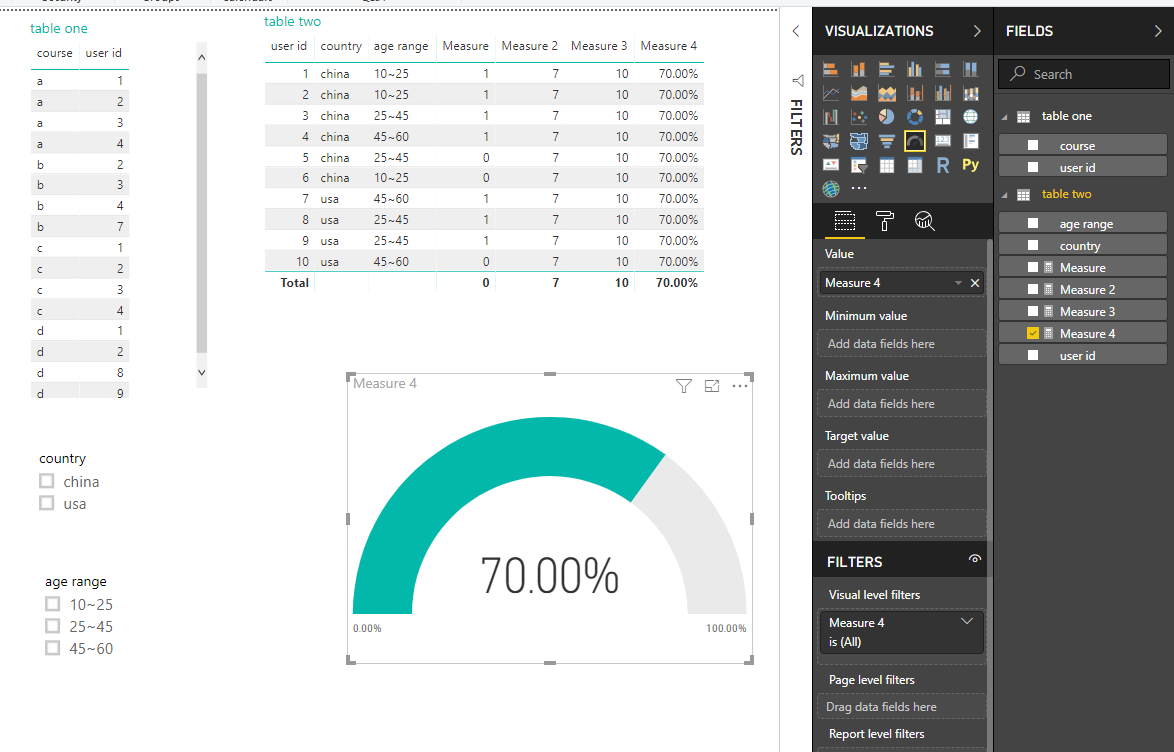Tick the usa slicer checkbox
1174x752 pixels.
[46, 503]
